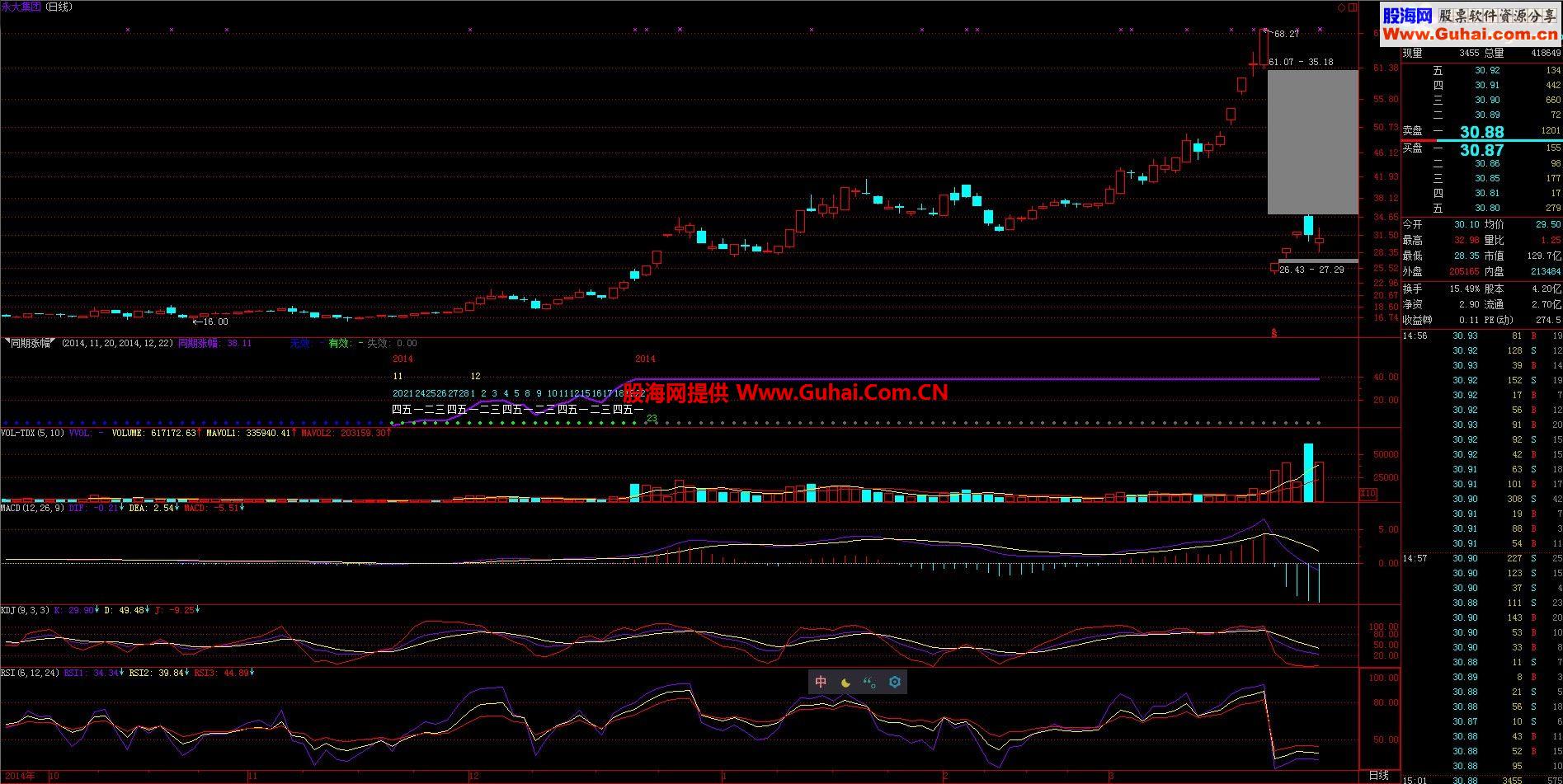The image size is (1563, 784).
Task: Click the VOLUME: 617172.63 readout
Action: pyautogui.click(x=154, y=432)
